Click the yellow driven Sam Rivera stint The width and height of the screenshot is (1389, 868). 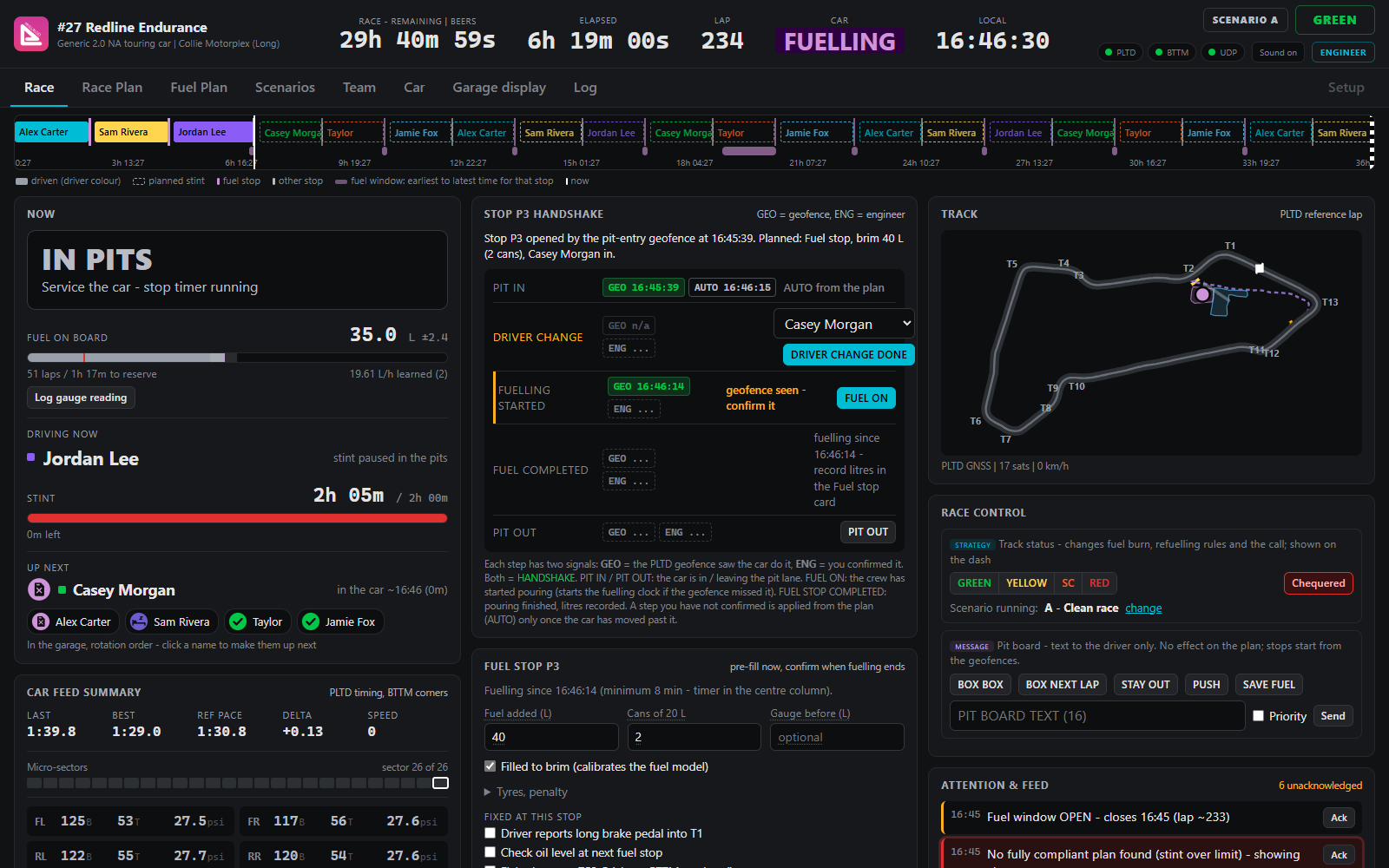pyautogui.click(x=130, y=132)
